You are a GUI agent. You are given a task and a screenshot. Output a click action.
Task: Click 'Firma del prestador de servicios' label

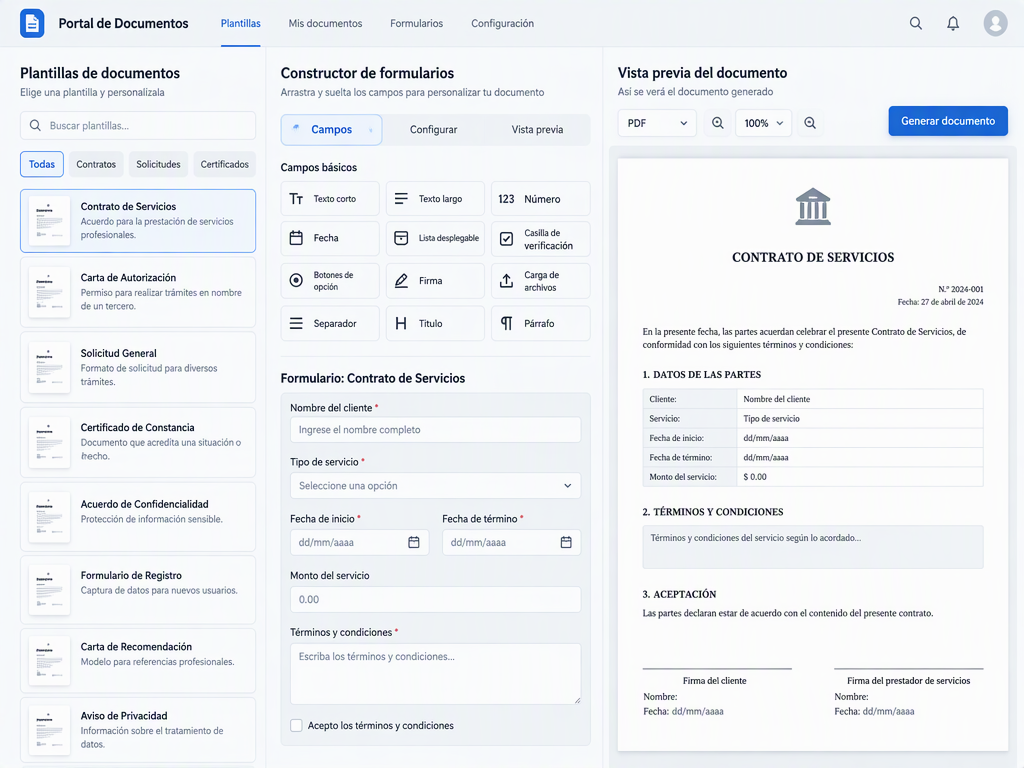pyautogui.click(x=908, y=680)
